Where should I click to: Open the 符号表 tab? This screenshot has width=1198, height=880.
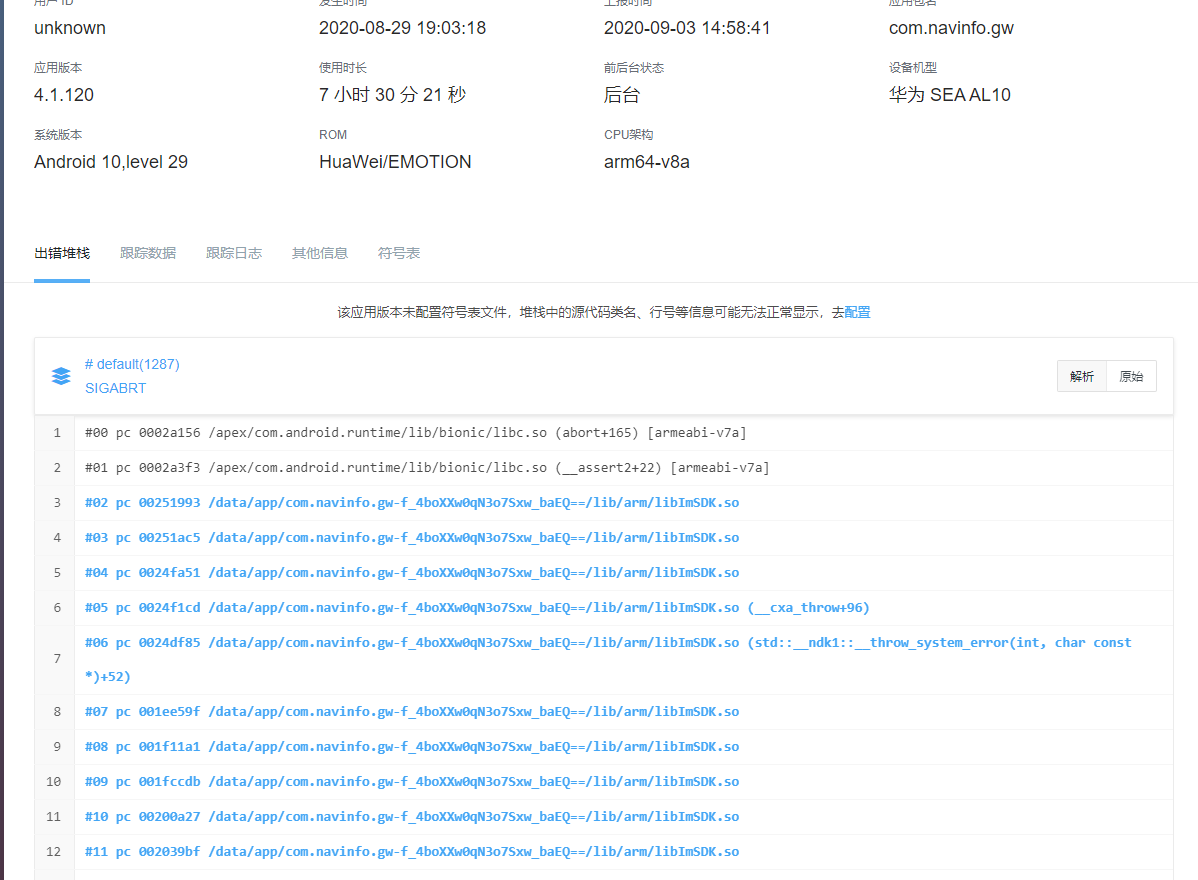(x=399, y=253)
